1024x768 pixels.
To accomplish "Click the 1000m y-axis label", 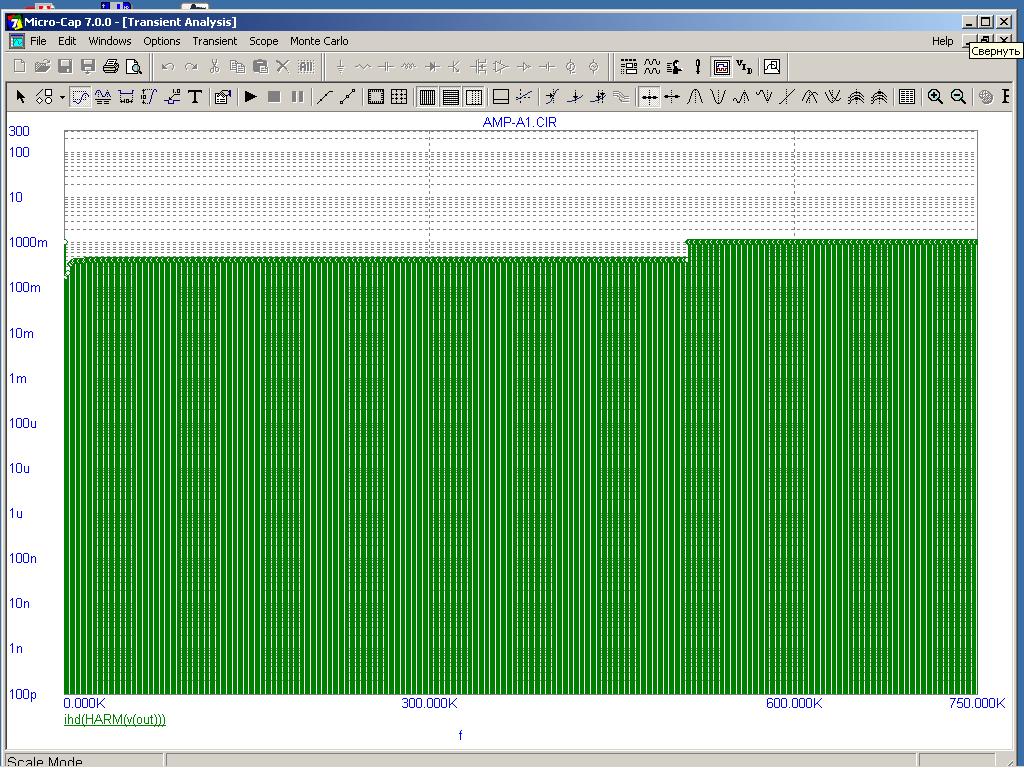I will [x=28, y=242].
